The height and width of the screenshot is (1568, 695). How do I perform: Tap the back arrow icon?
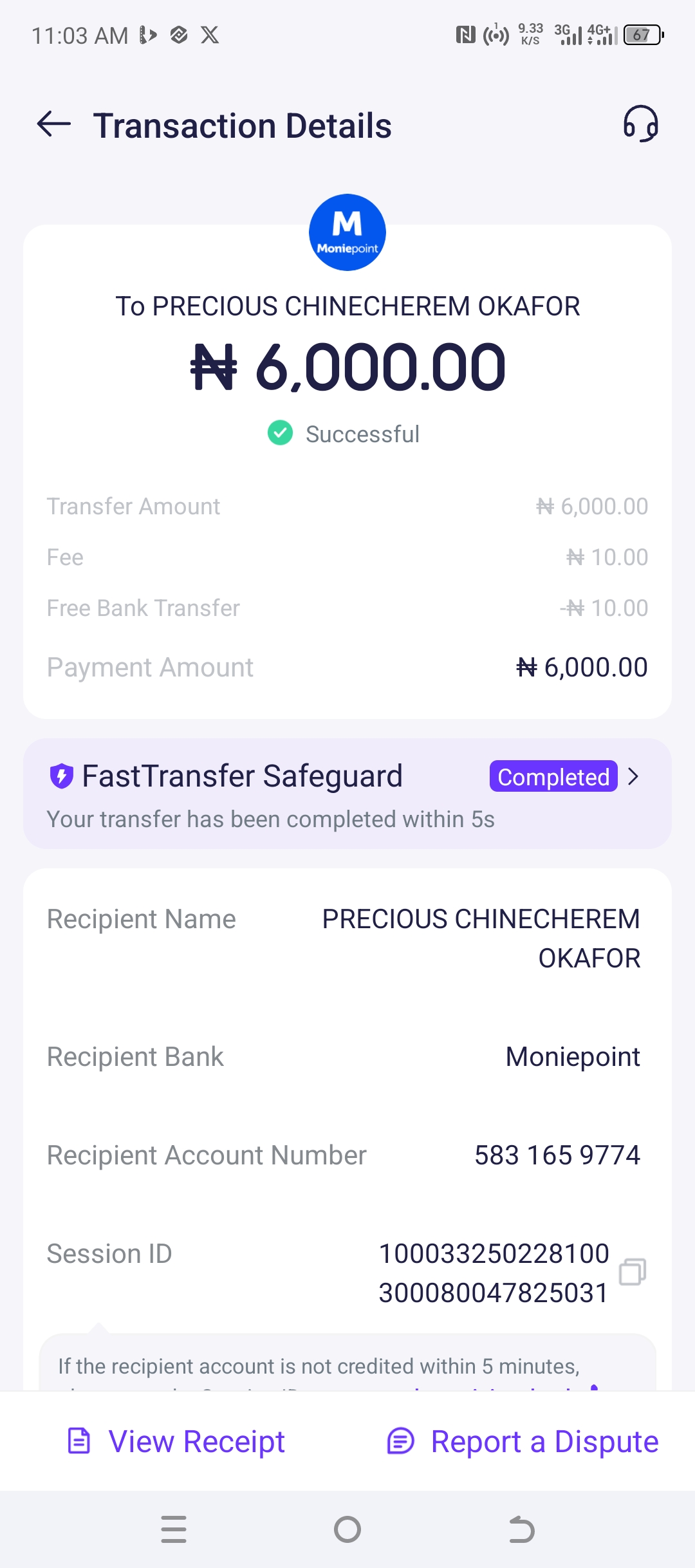click(54, 124)
